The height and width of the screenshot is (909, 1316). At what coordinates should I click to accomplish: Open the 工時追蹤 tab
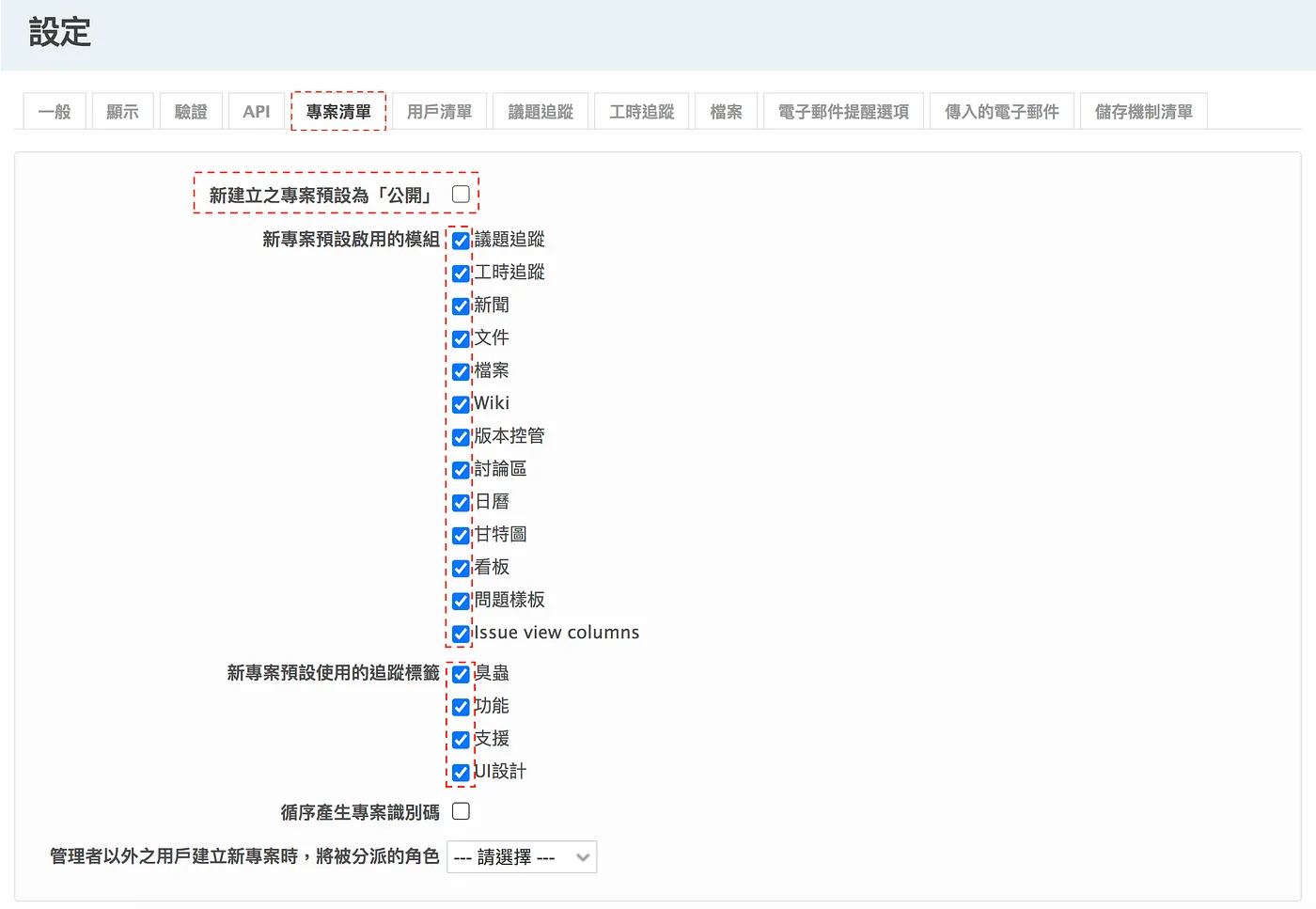point(642,112)
